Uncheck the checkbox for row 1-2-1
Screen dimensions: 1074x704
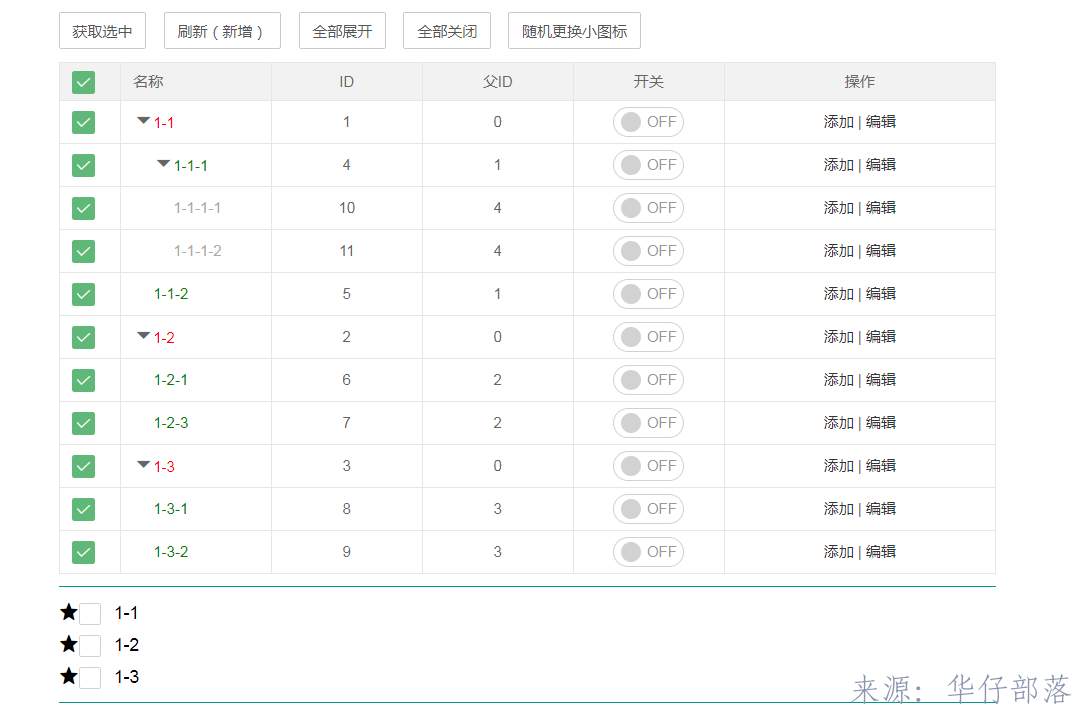[84, 380]
